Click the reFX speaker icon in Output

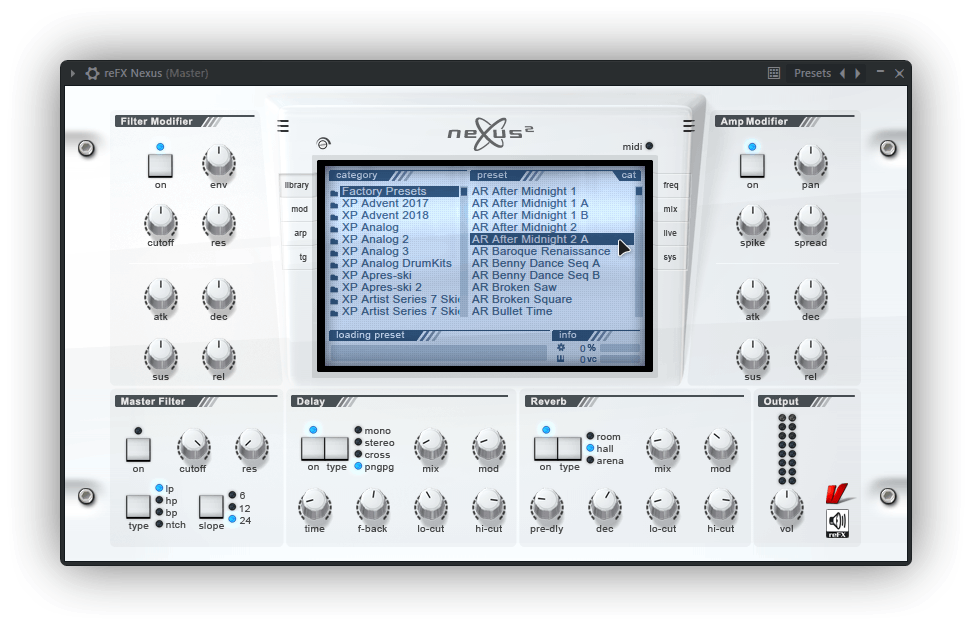pos(837,523)
